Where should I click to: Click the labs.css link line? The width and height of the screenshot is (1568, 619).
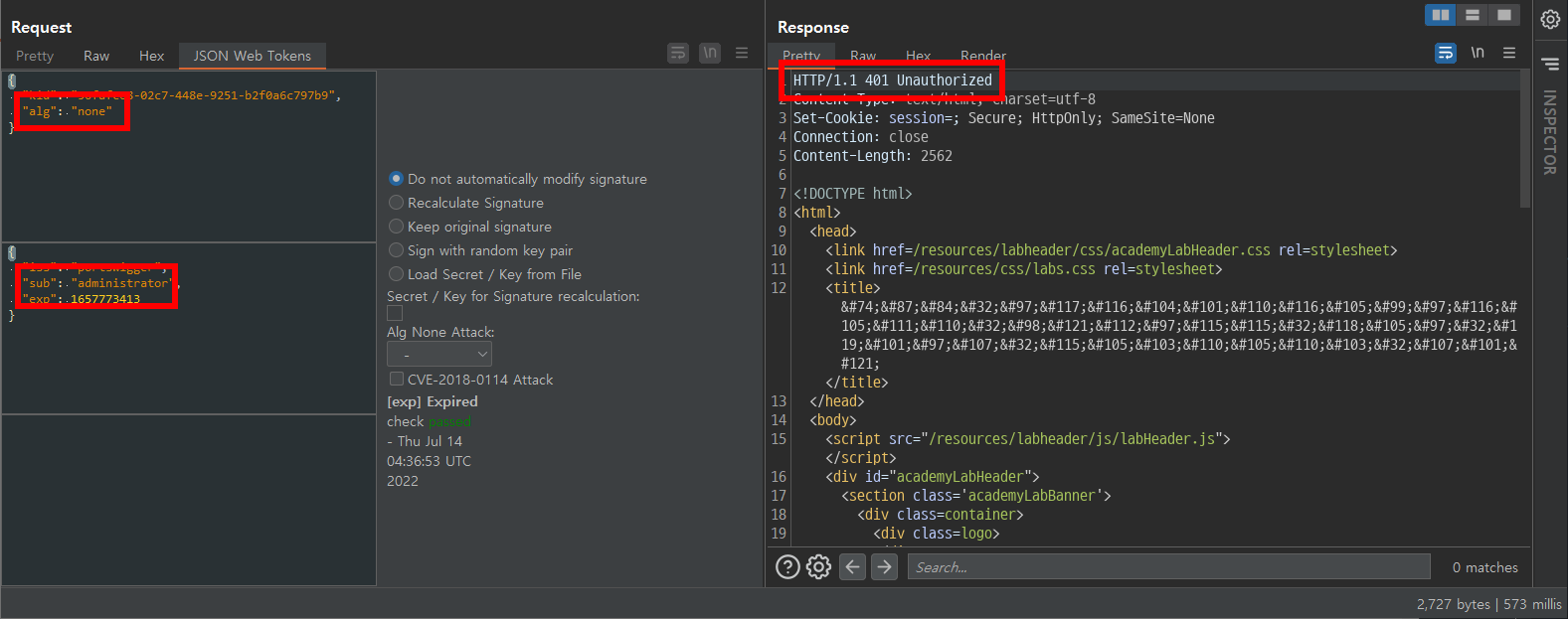click(x=1024, y=269)
